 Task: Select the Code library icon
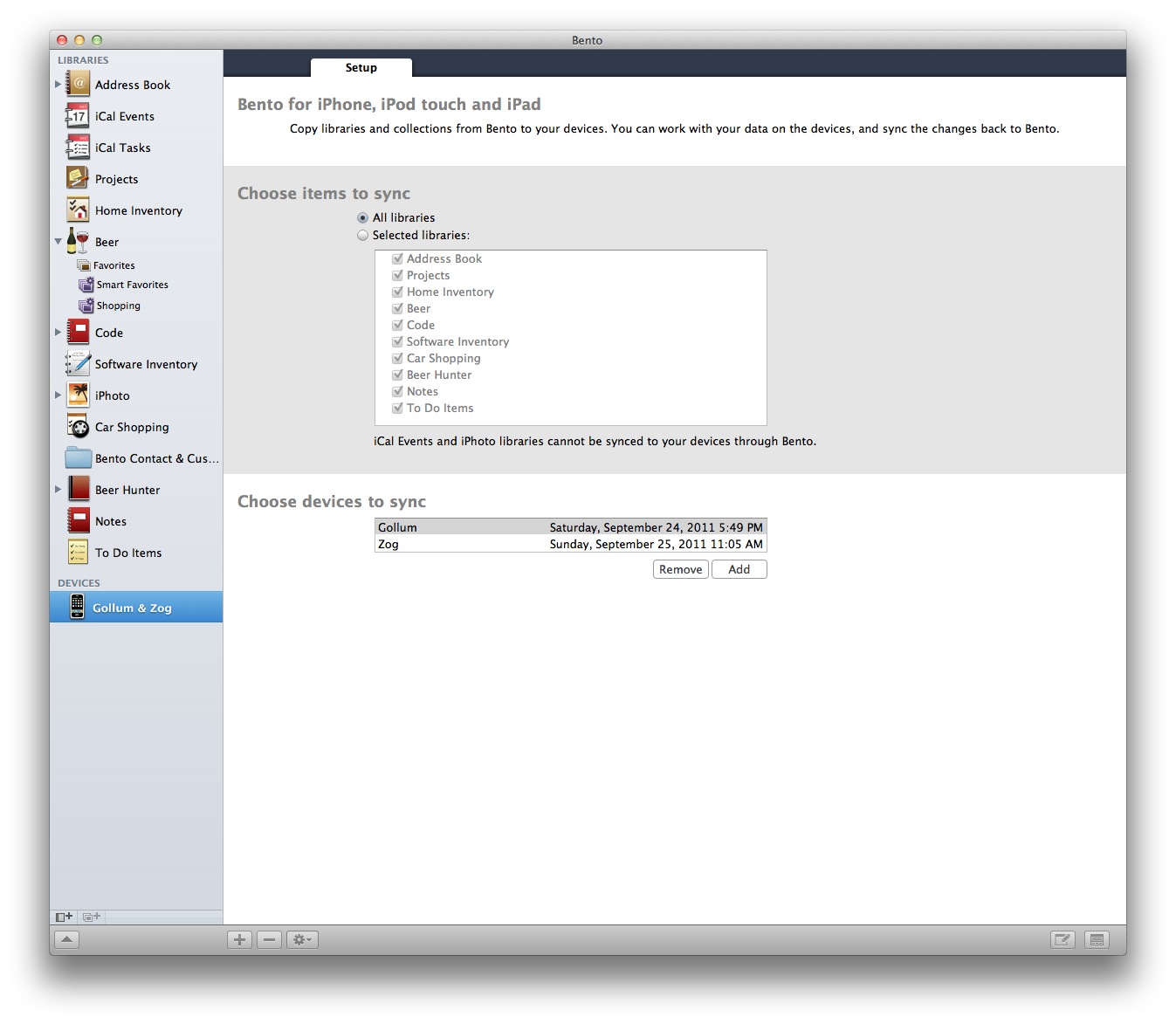click(79, 333)
